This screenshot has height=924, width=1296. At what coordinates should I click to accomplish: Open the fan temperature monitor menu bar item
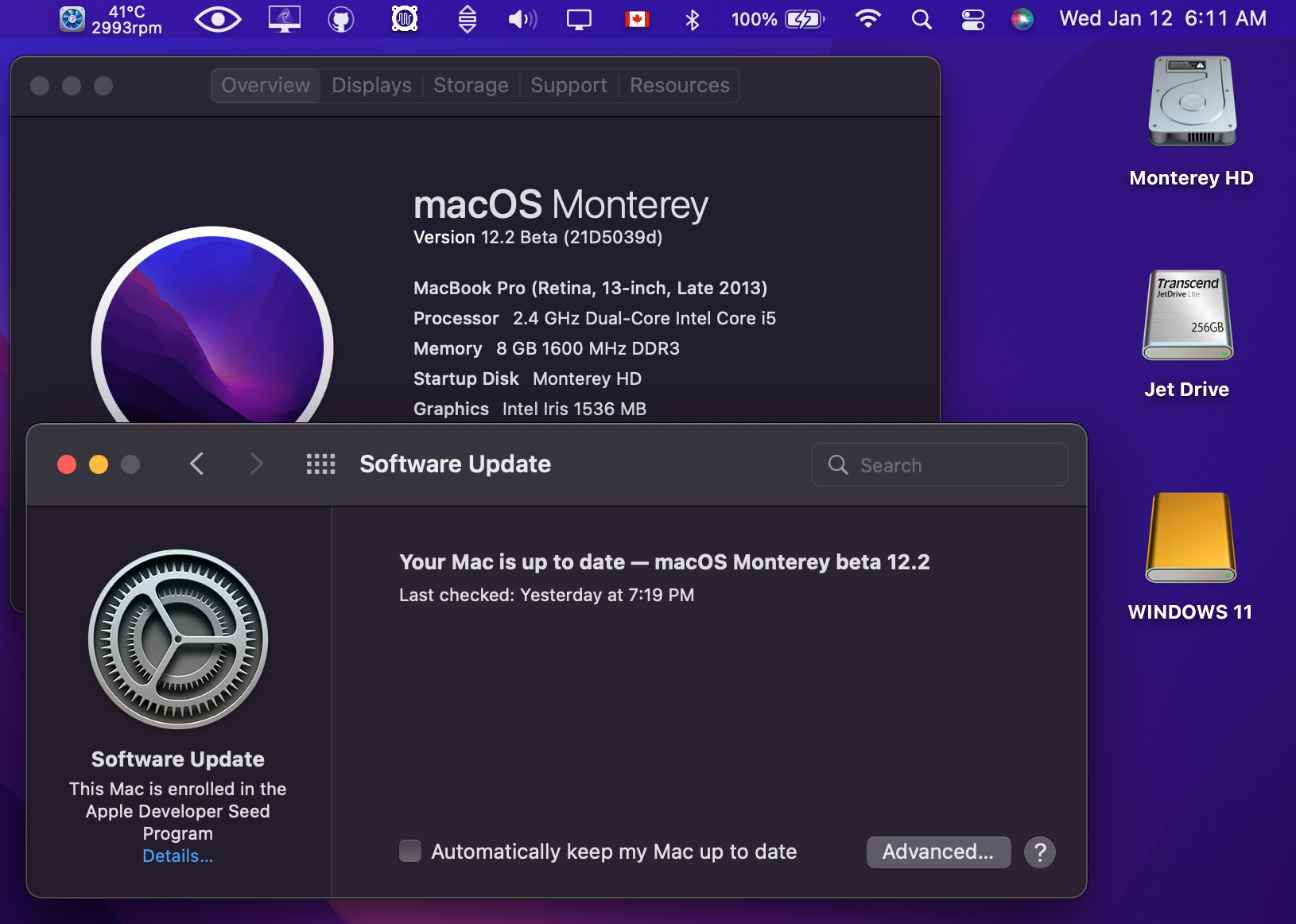[111, 19]
